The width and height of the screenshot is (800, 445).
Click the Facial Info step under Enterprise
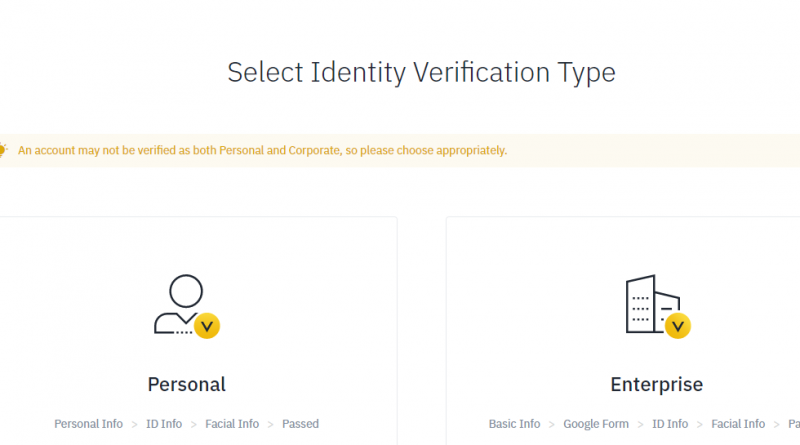[738, 424]
